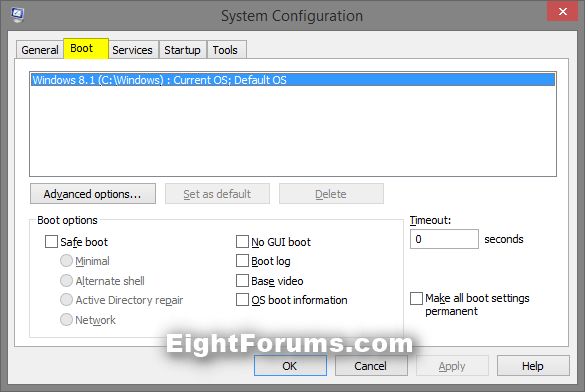Click the Apply button

(452, 366)
